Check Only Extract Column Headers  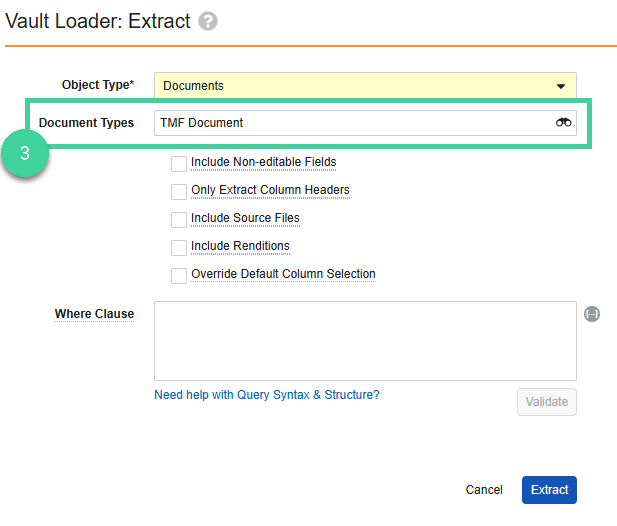pos(179,192)
